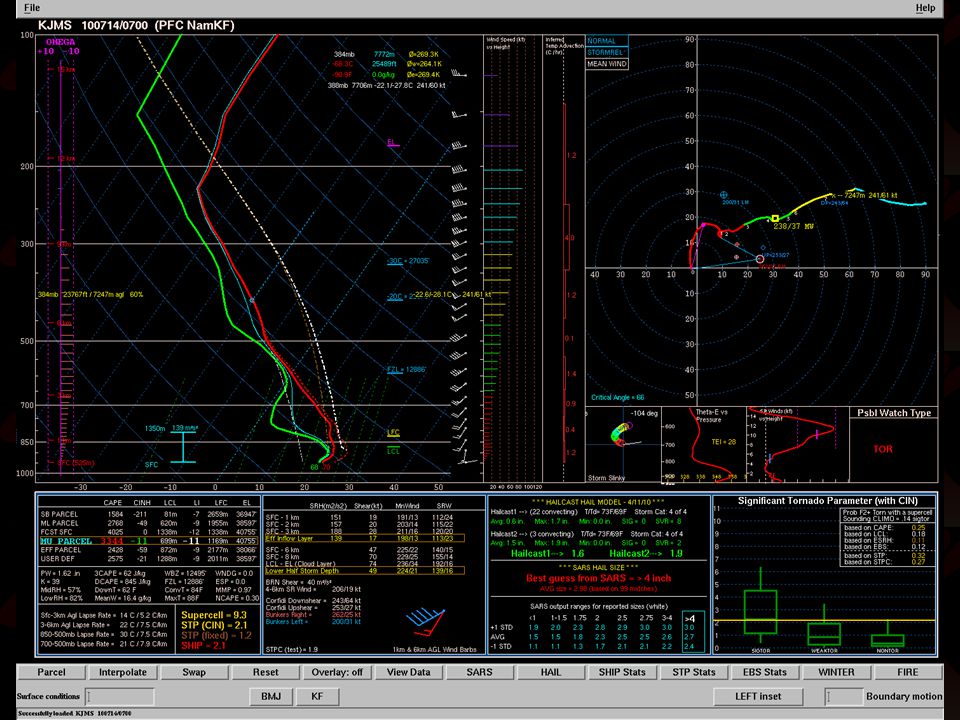Image resolution: width=960 pixels, height=720 pixels.
Task: Click the STP (fixed) = 1.2 value
Action: pyautogui.click(x=216, y=636)
